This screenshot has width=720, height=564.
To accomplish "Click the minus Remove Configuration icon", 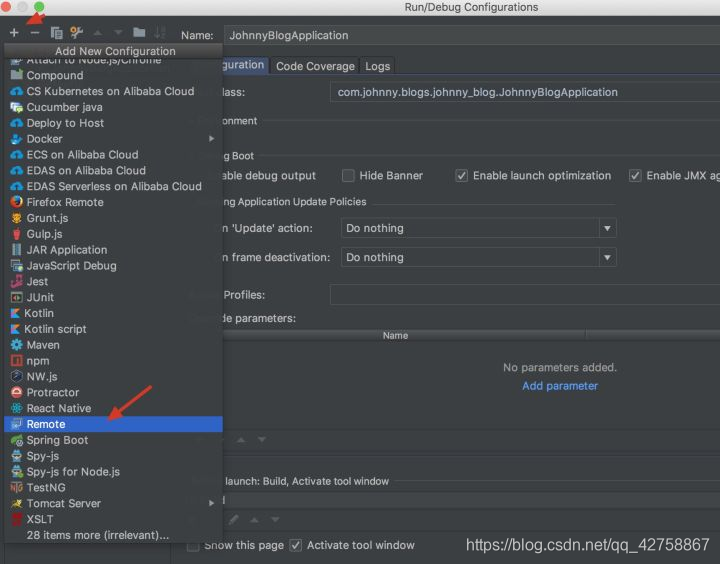I will point(35,33).
